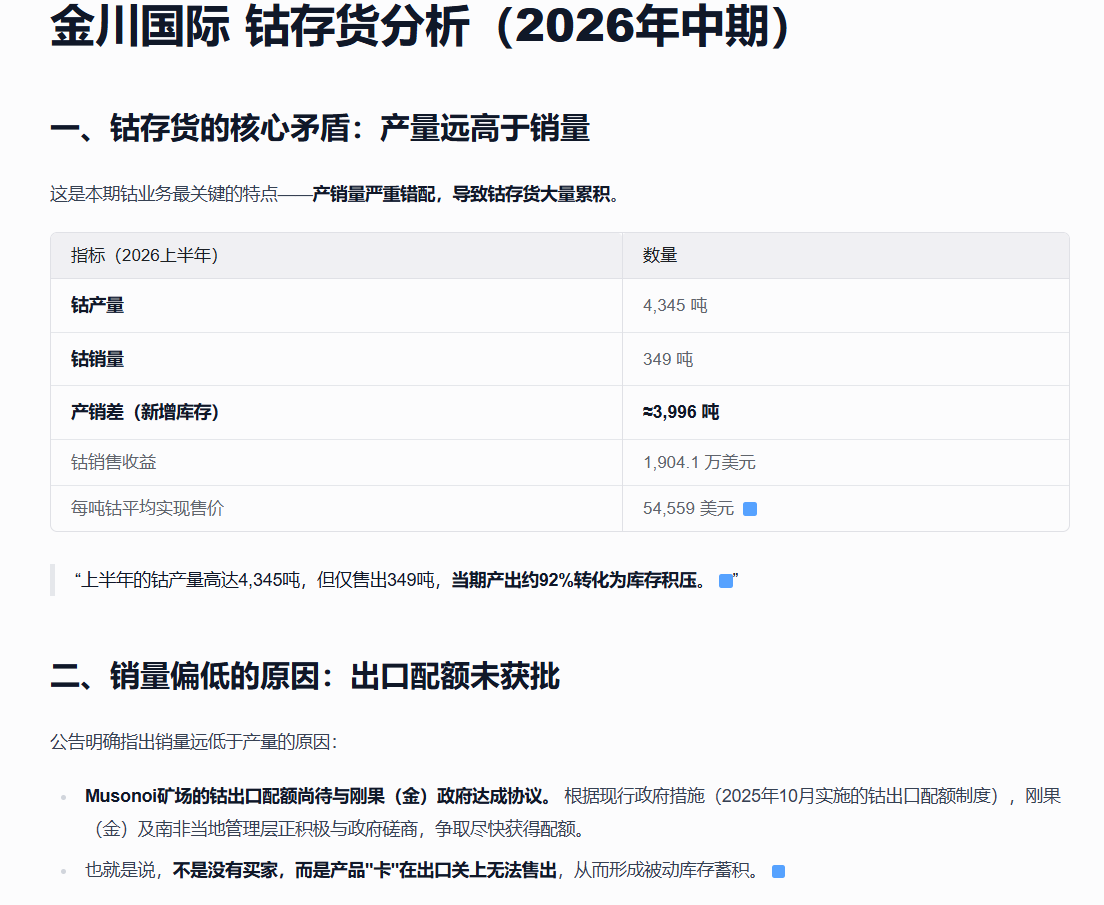Select the page title 金川国际 钴存货分析

pyautogui.click(x=420, y=27)
